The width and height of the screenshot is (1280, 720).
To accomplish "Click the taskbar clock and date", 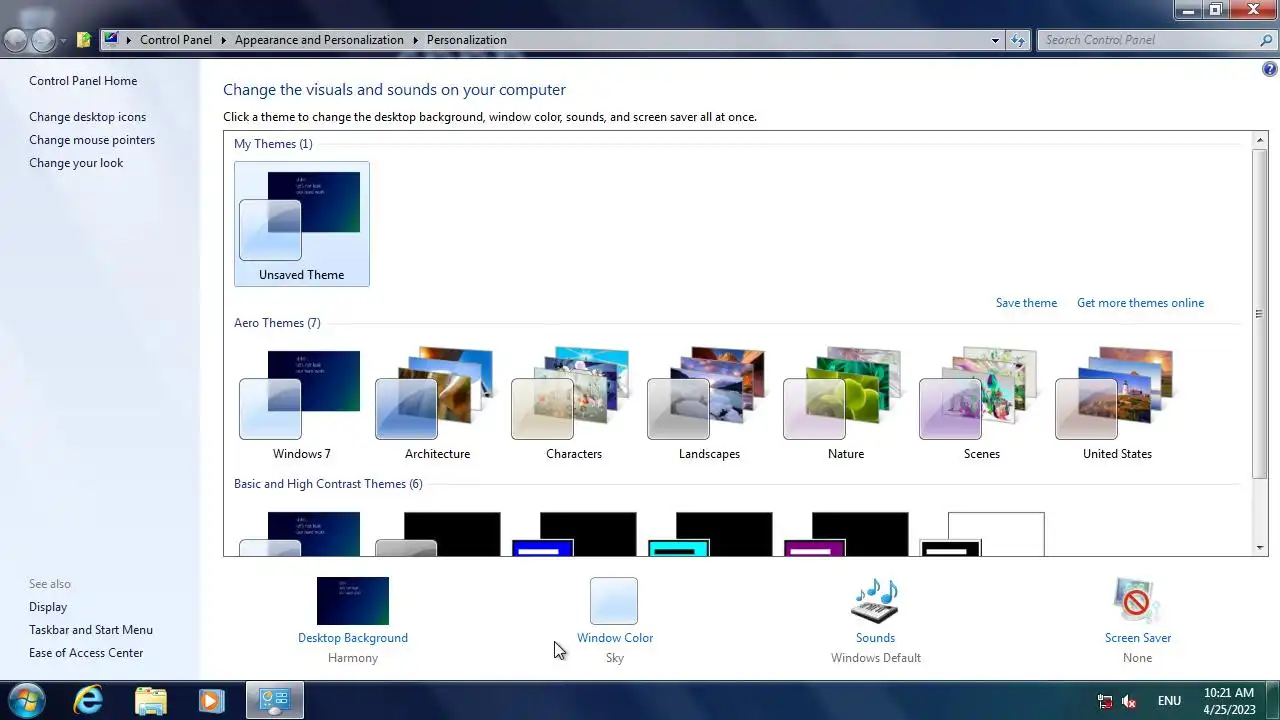I will point(1229,700).
